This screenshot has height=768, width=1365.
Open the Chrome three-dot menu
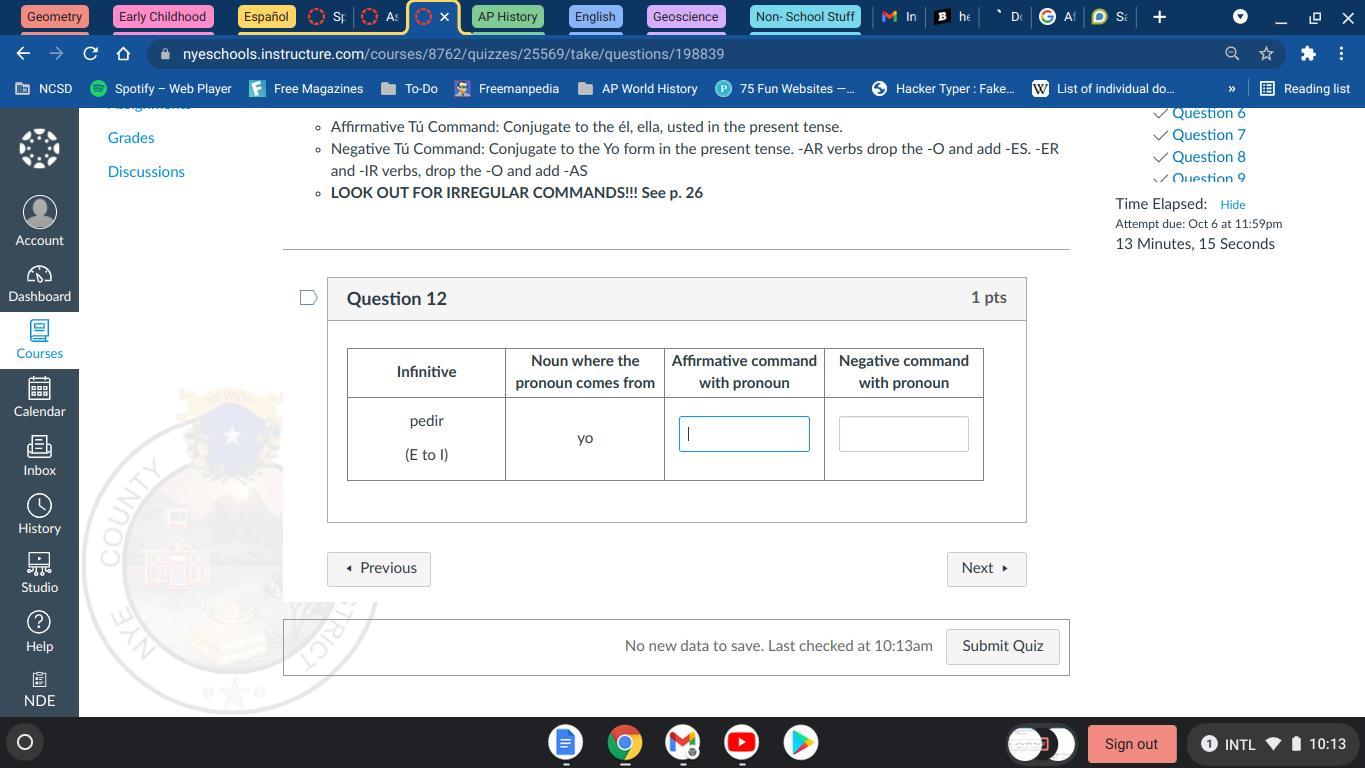(1341, 54)
